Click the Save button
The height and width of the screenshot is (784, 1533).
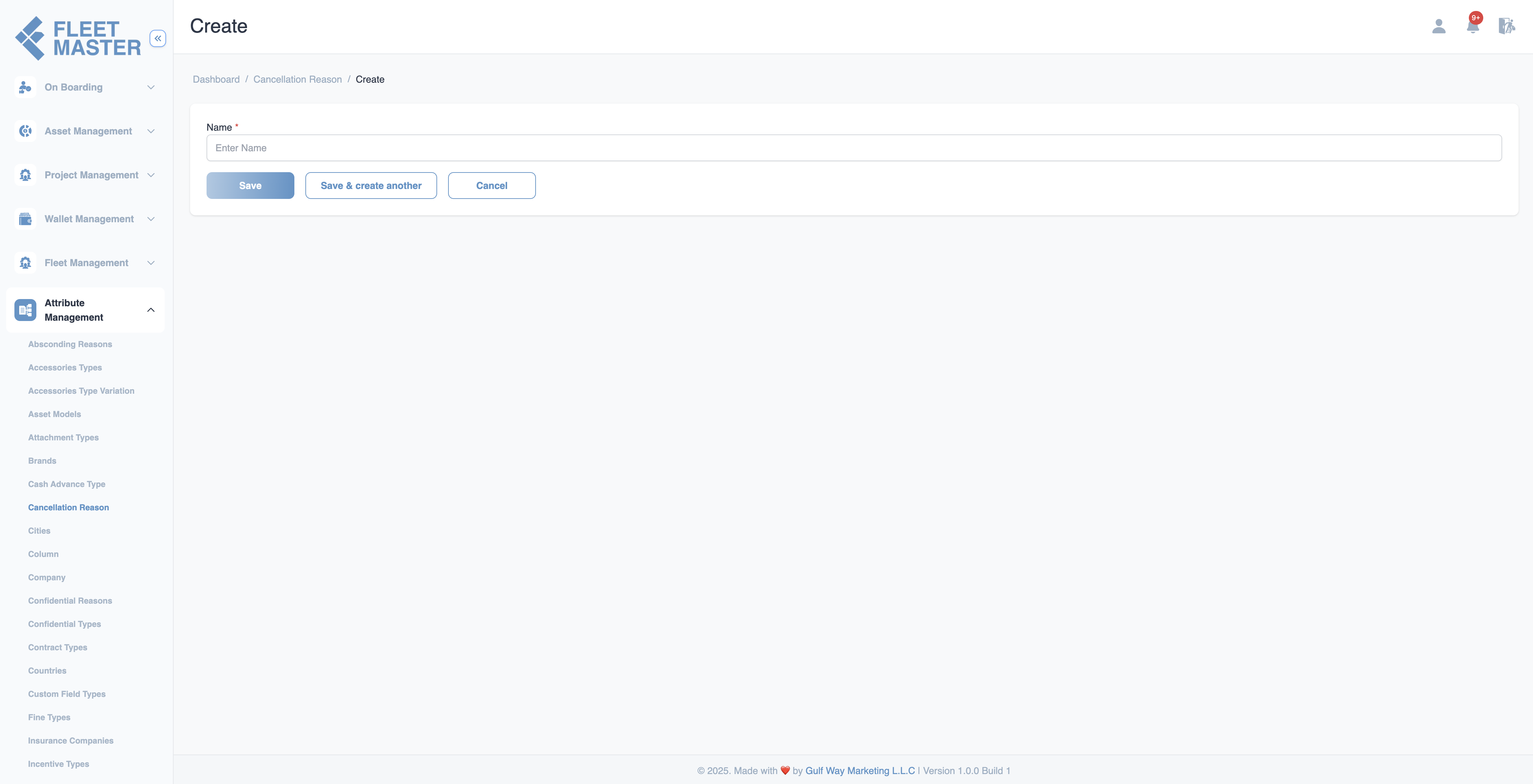tap(250, 186)
